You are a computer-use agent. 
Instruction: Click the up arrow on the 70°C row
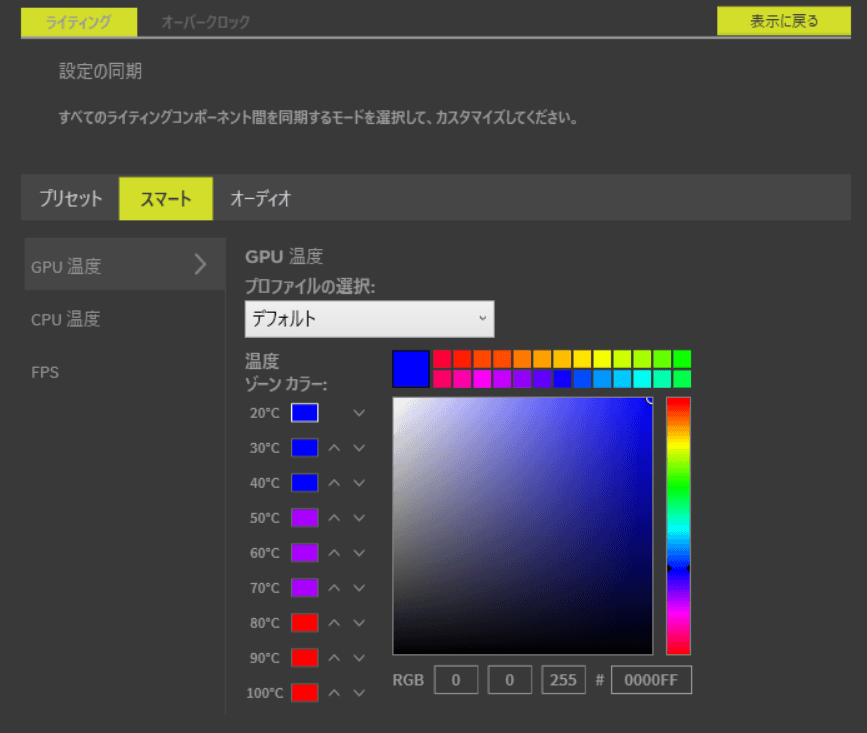pyautogui.click(x=334, y=588)
